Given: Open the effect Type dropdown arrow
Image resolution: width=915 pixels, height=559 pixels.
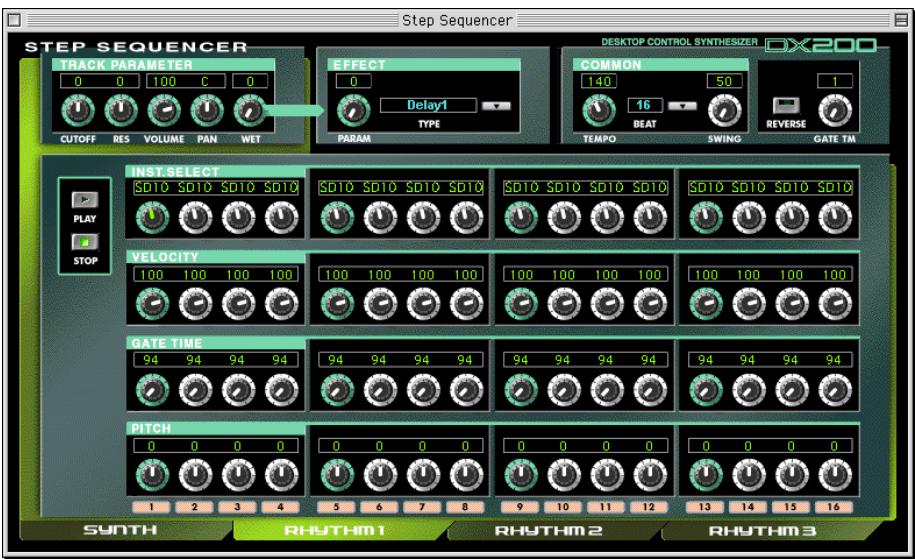Looking at the screenshot, I should coord(496,106).
